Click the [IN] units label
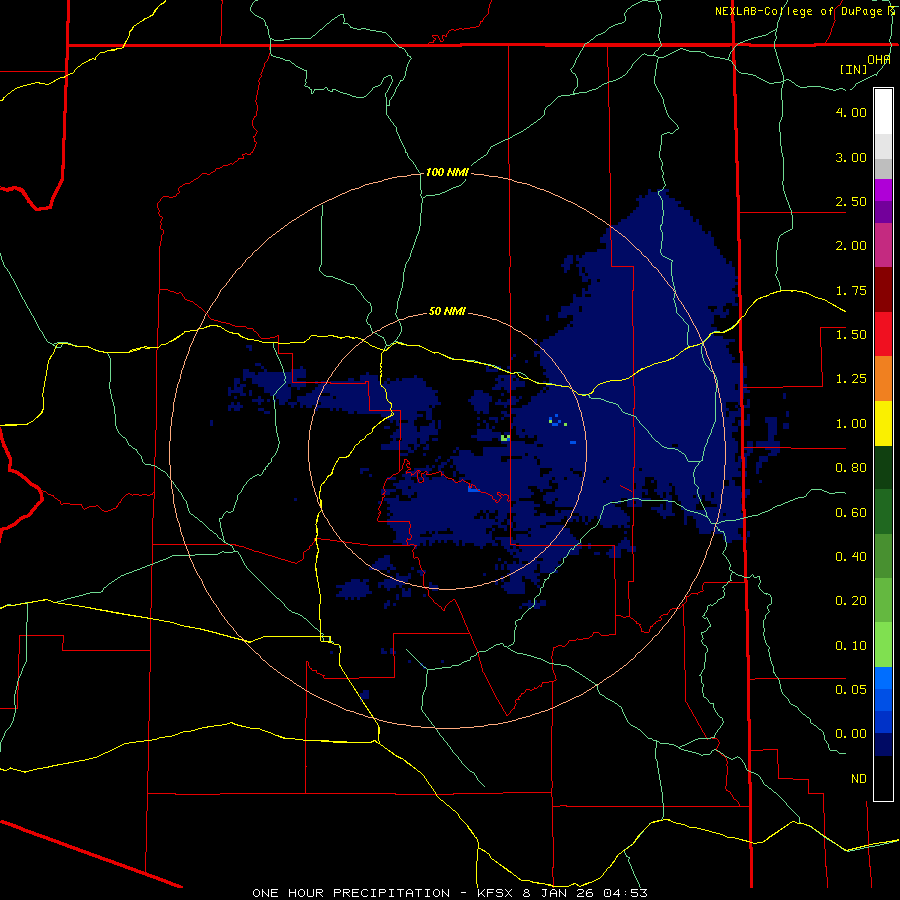The height and width of the screenshot is (900, 900). (854, 69)
